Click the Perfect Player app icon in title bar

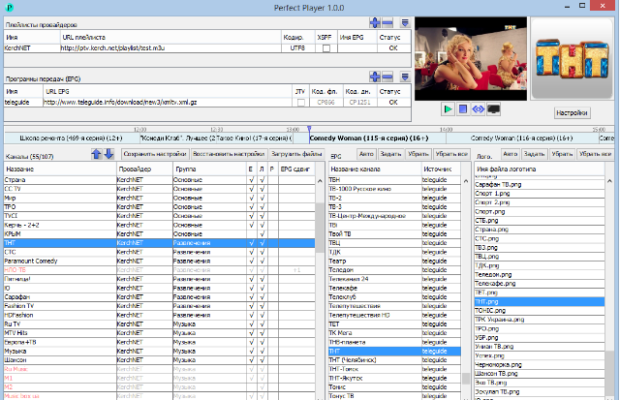point(9,7)
